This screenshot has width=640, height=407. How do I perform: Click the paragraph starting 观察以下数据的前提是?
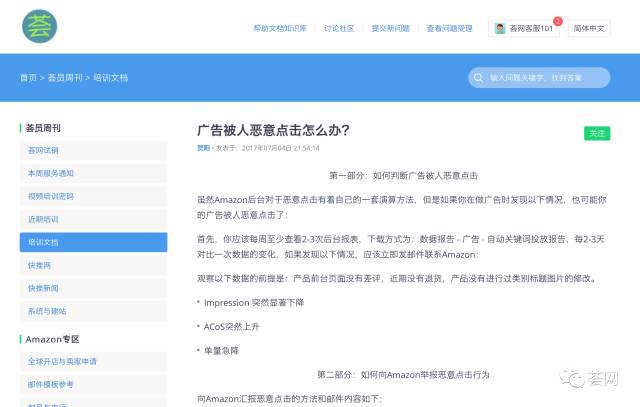coord(398,278)
